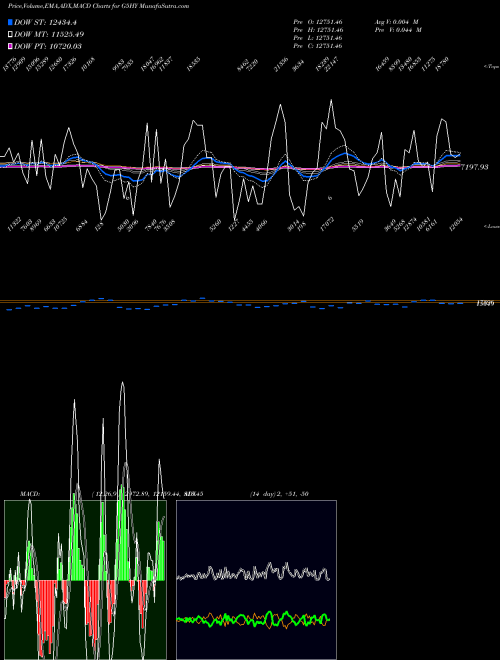Click the 'Pre O: 12751.46' value

click(318, 22)
